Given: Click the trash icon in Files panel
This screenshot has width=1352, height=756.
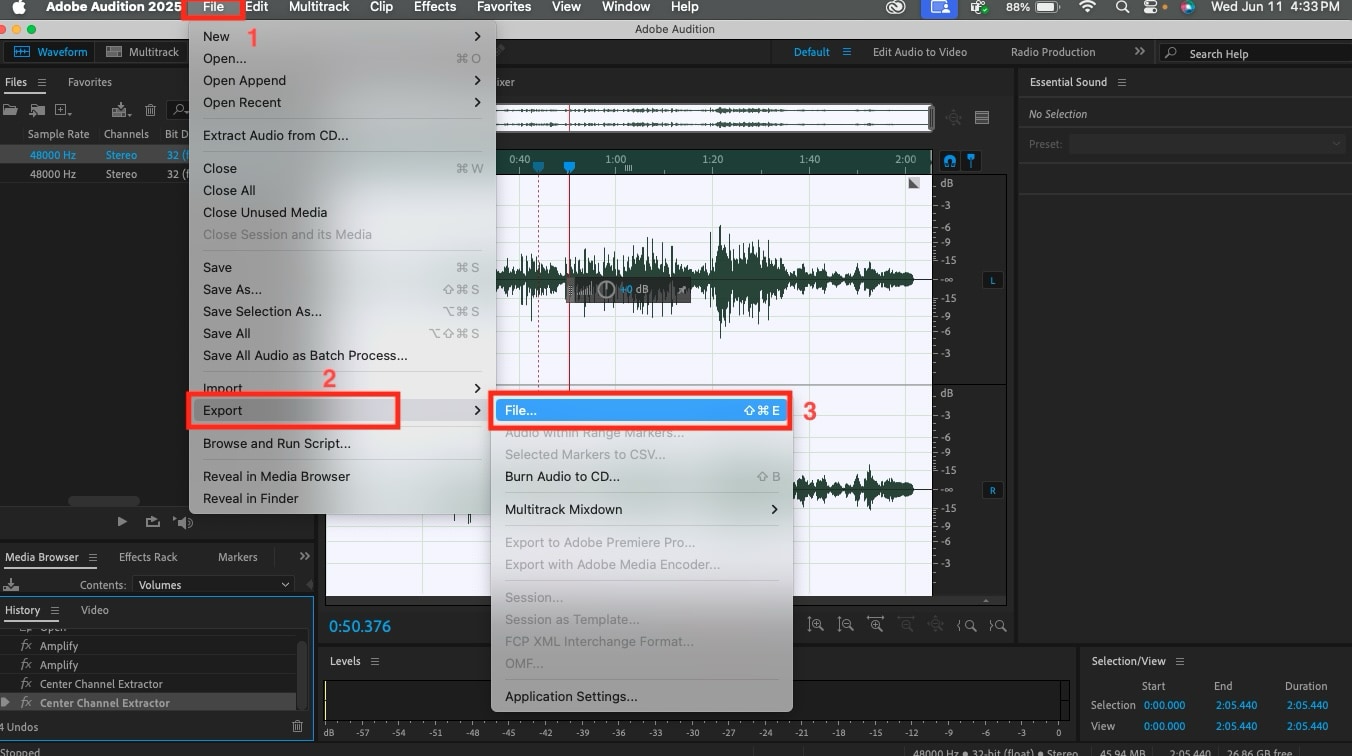Looking at the screenshot, I should pyautogui.click(x=150, y=110).
